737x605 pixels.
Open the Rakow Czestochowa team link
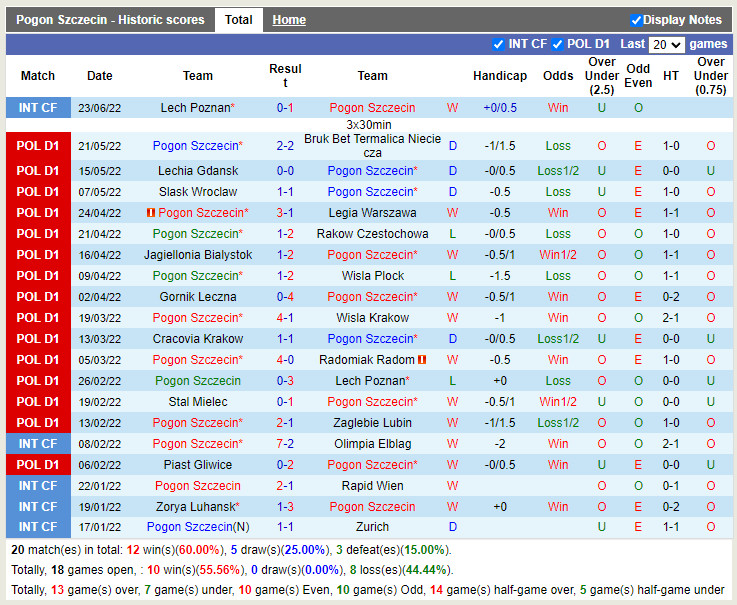click(x=372, y=234)
